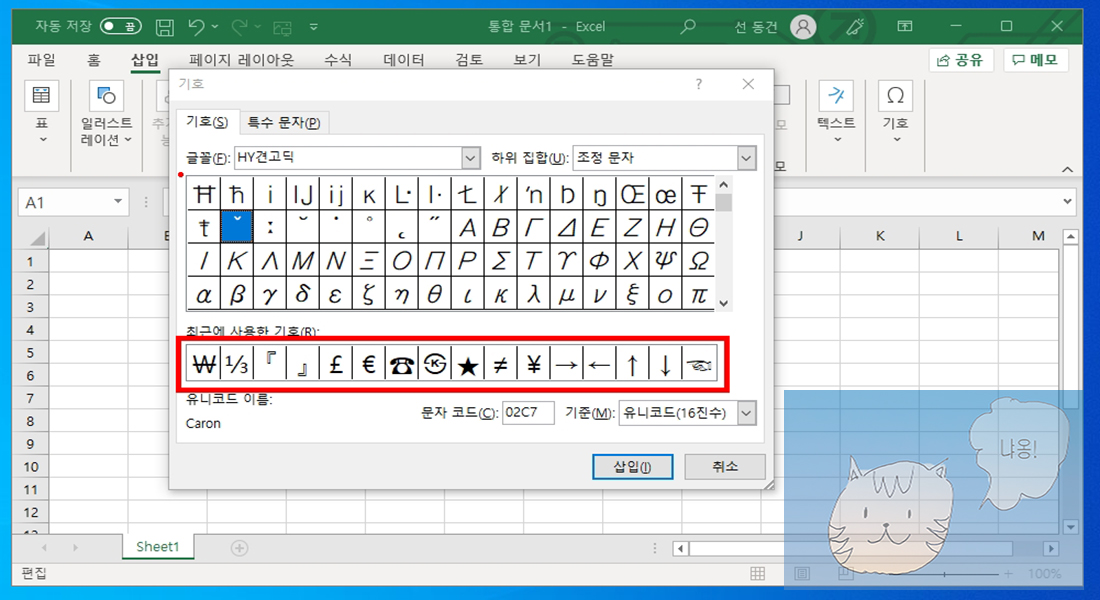Click the Undo arrow icon
The image size is (1100, 600).
click(196, 27)
